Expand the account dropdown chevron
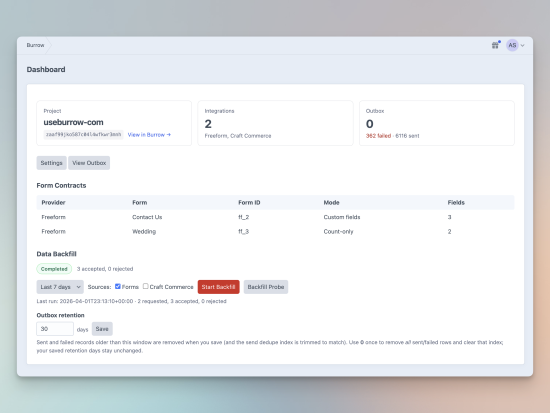The height and width of the screenshot is (413, 550). pyautogui.click(x=522, y=46)
